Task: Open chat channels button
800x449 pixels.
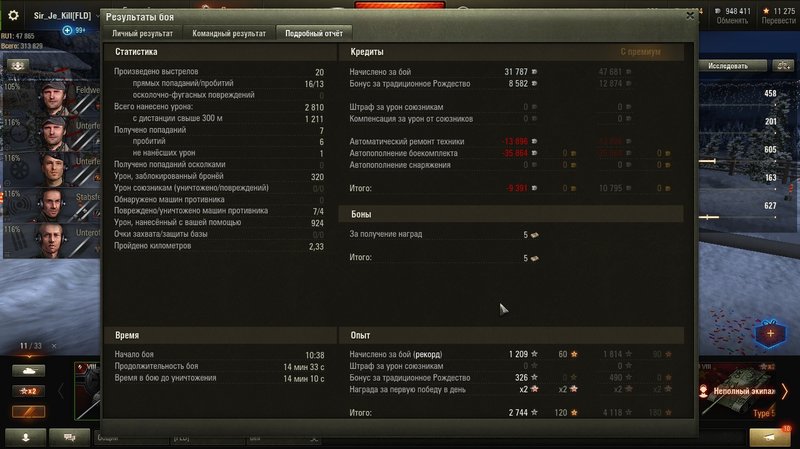Action: 70,438
